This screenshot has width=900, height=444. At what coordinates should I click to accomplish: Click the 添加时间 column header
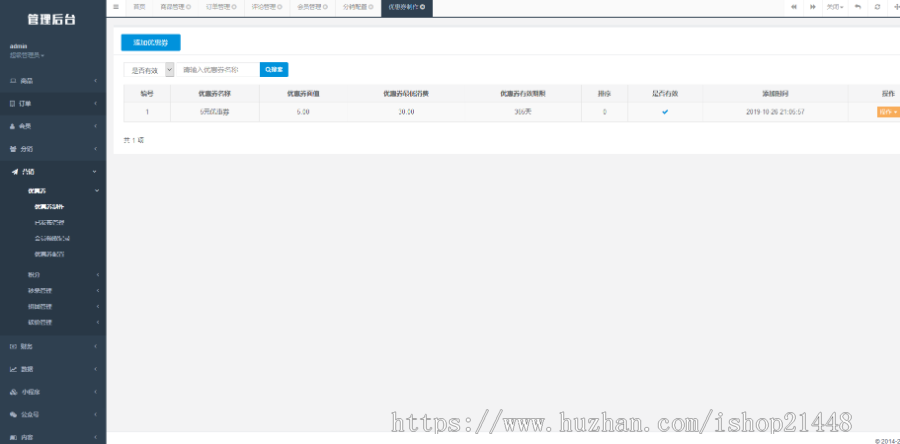coord(775,94)
